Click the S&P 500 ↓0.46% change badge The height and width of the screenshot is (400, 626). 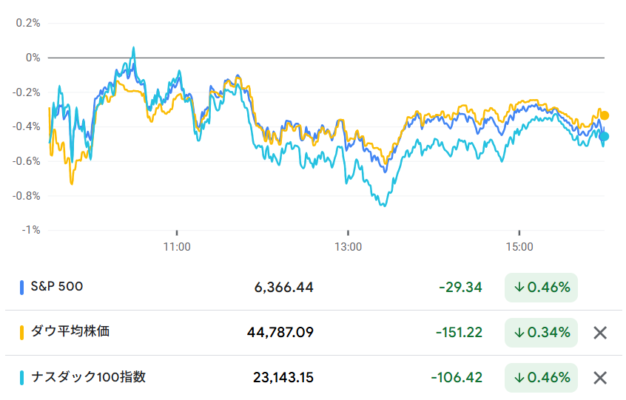(541, 287)
